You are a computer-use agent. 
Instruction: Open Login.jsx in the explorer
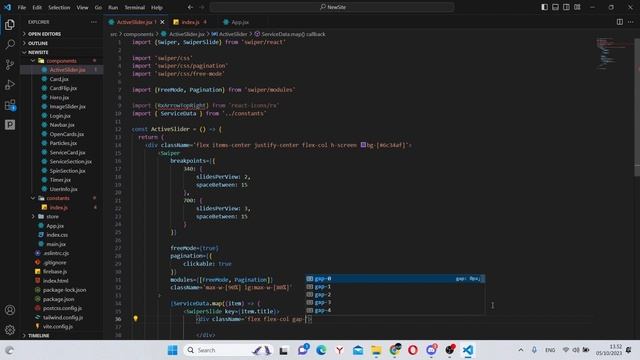(x=60, y=116)
